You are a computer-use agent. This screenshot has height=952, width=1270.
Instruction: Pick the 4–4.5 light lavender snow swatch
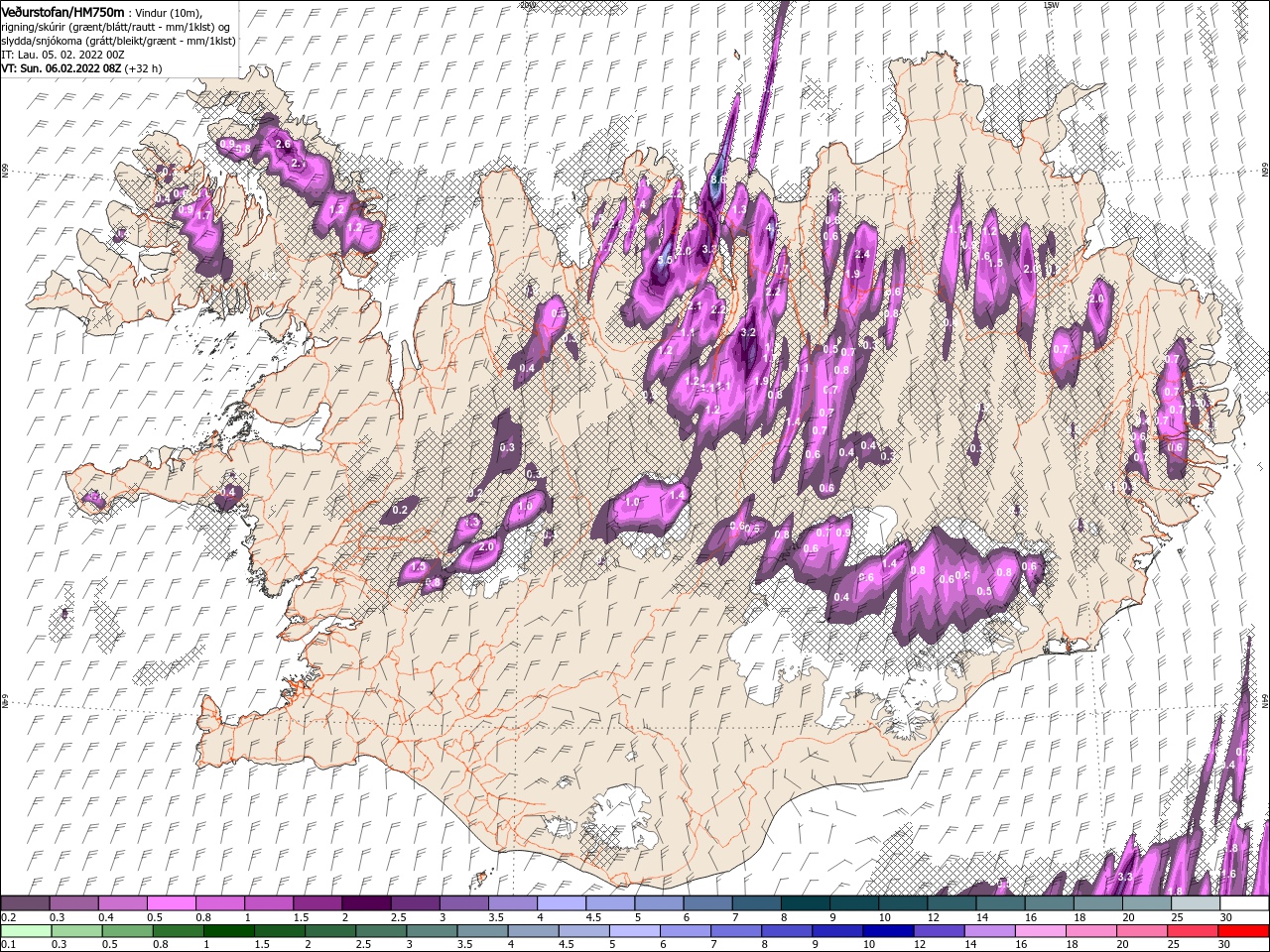click(x=561, y=903)
